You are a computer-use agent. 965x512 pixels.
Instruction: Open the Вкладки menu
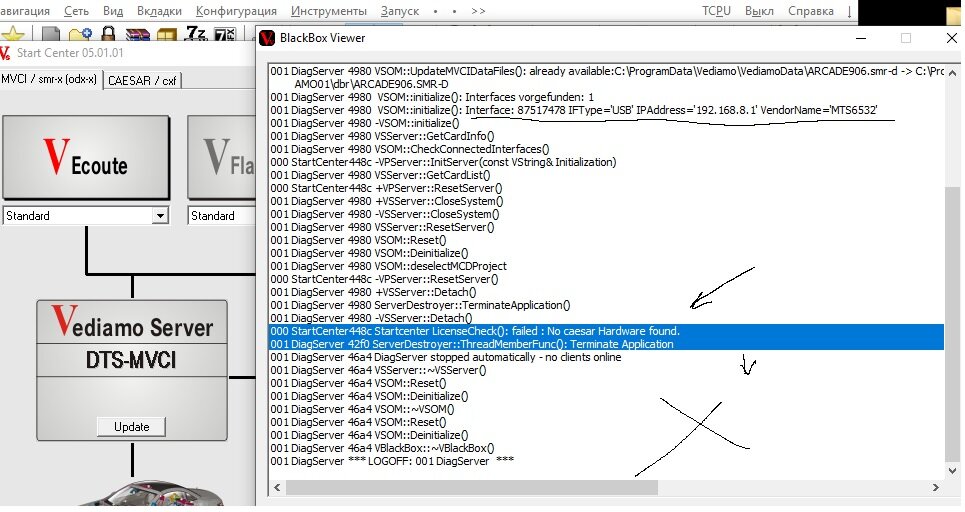pos(159,11)
